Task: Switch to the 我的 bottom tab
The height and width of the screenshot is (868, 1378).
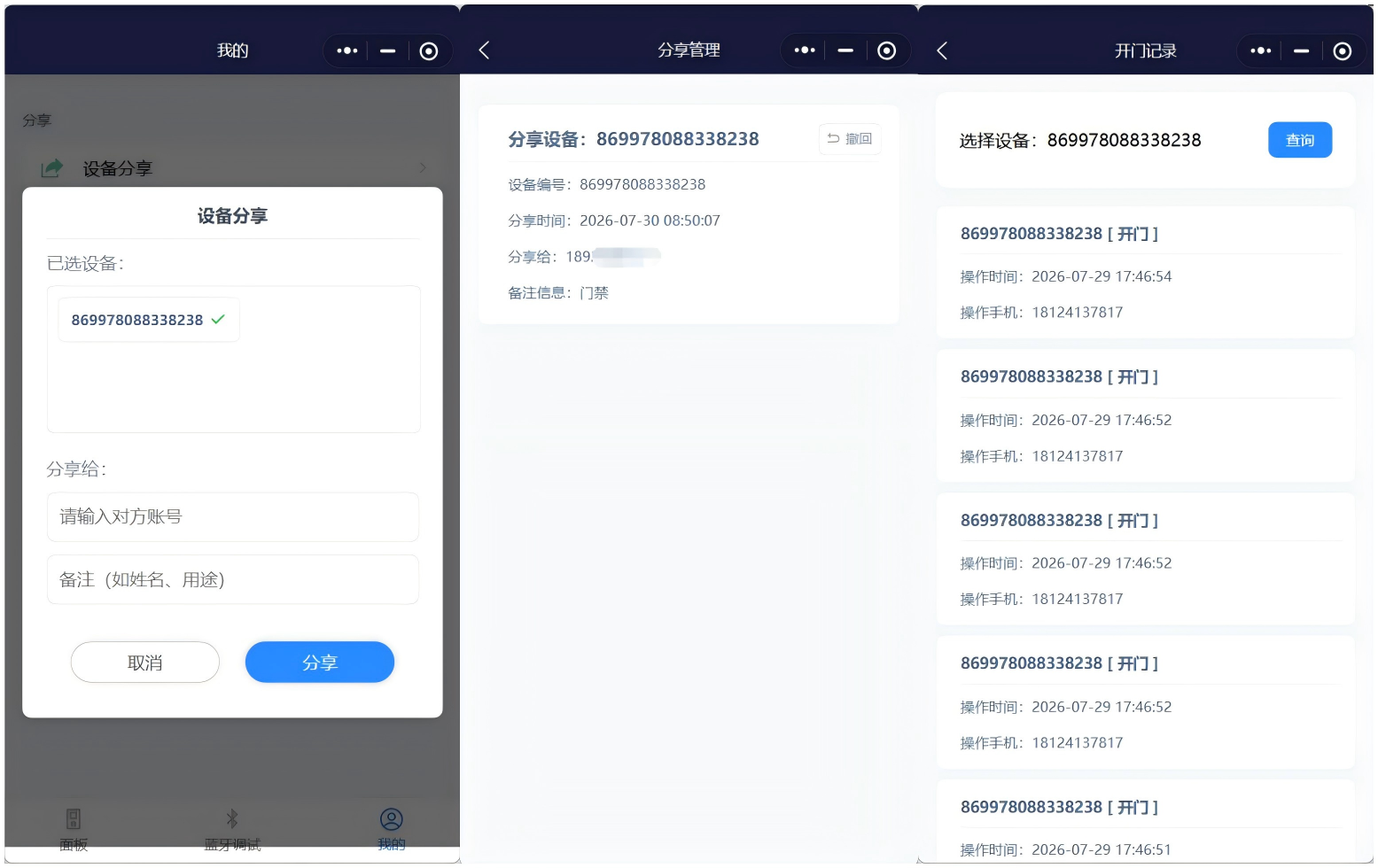Action: (x=392, y=830)
